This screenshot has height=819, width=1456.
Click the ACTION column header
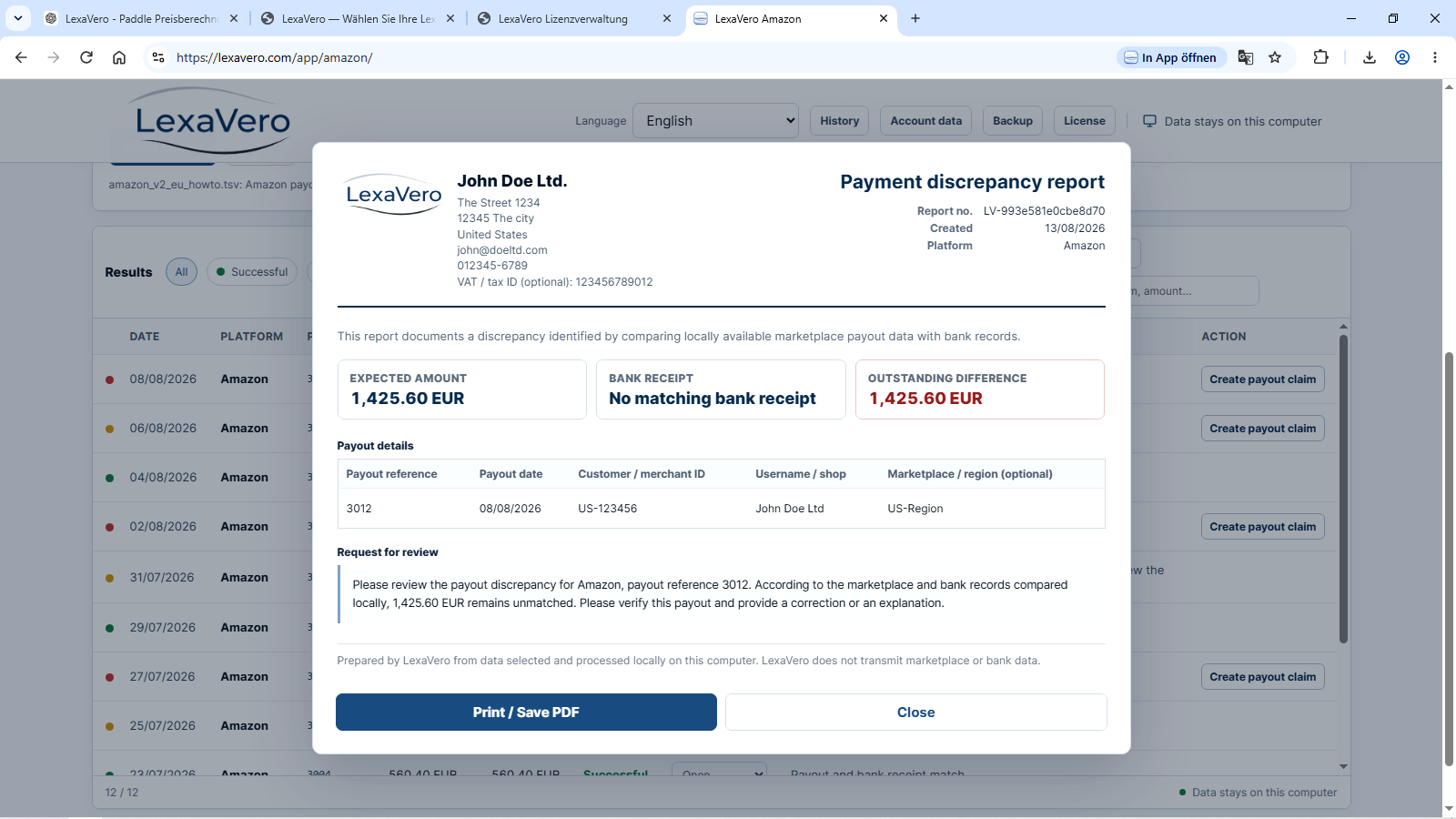pyautogui.click(x=1223, y=337)
